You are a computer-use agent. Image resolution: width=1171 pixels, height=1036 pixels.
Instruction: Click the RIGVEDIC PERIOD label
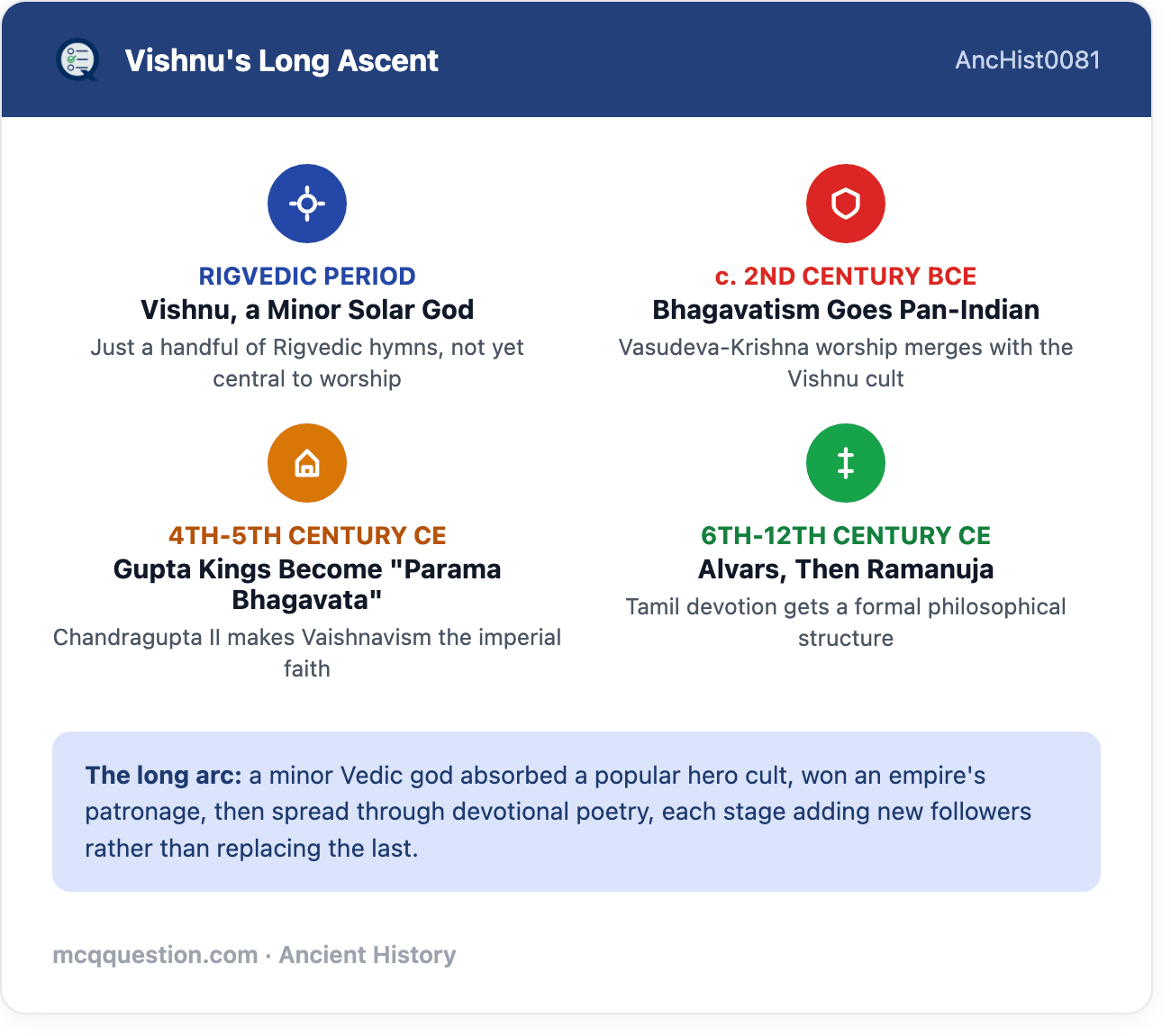[307, 276]
